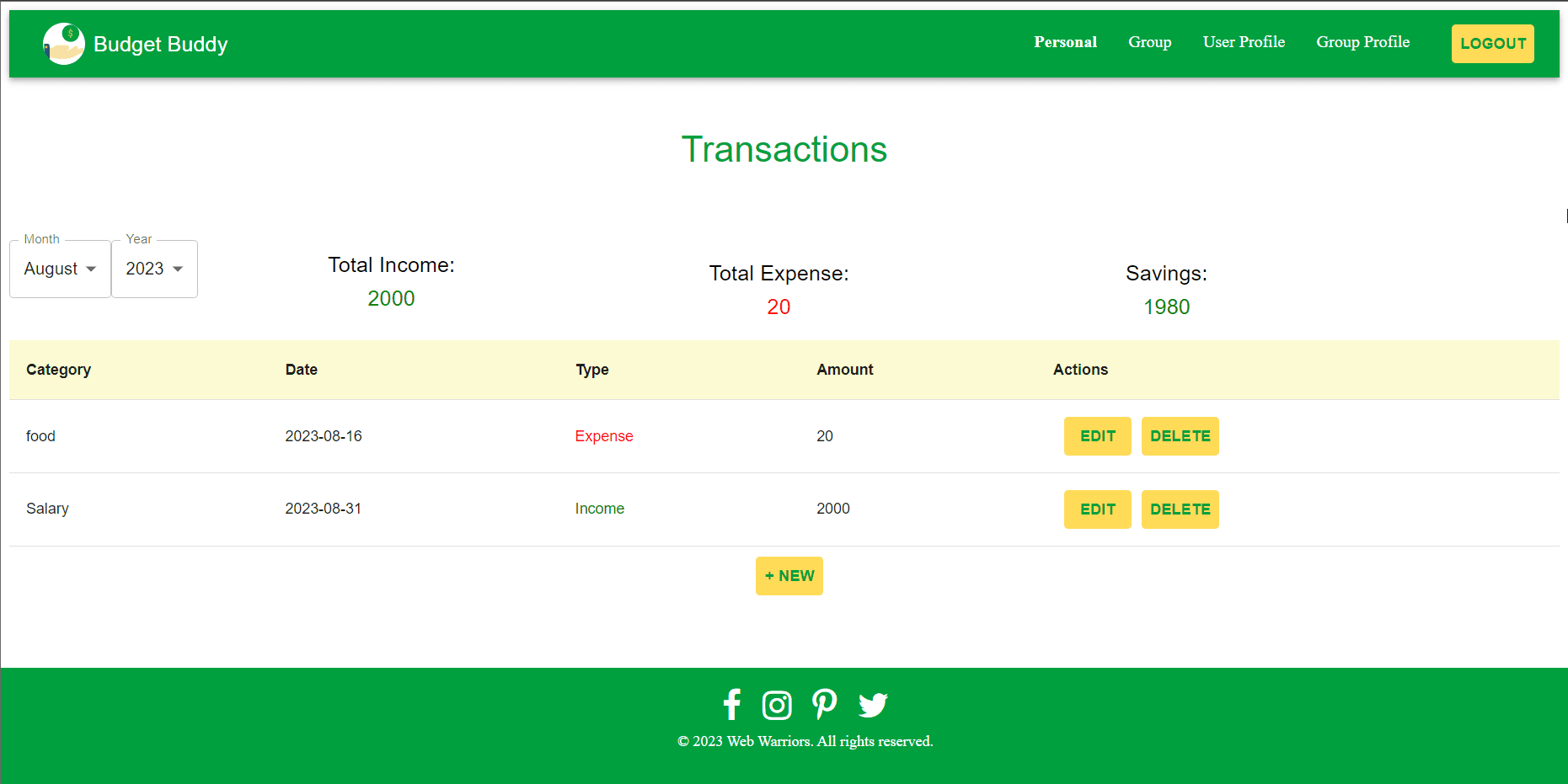The width and height of the screenshot is (1568, 784).
Task: Click the Category column header
Action: tap(58, 370)
